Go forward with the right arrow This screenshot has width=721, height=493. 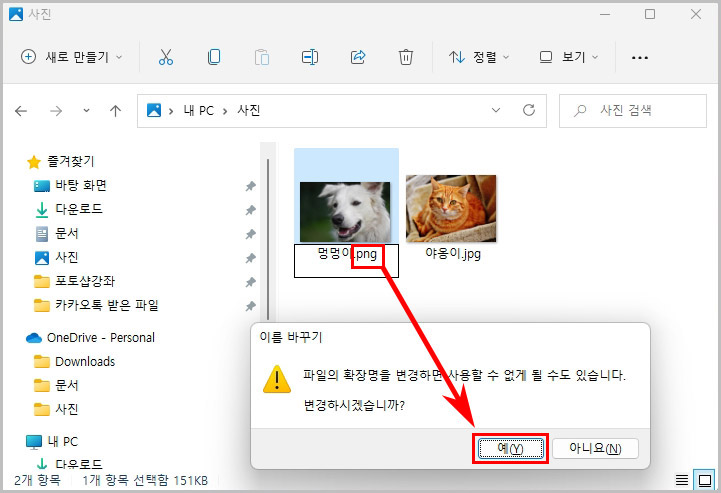point(56,111)
